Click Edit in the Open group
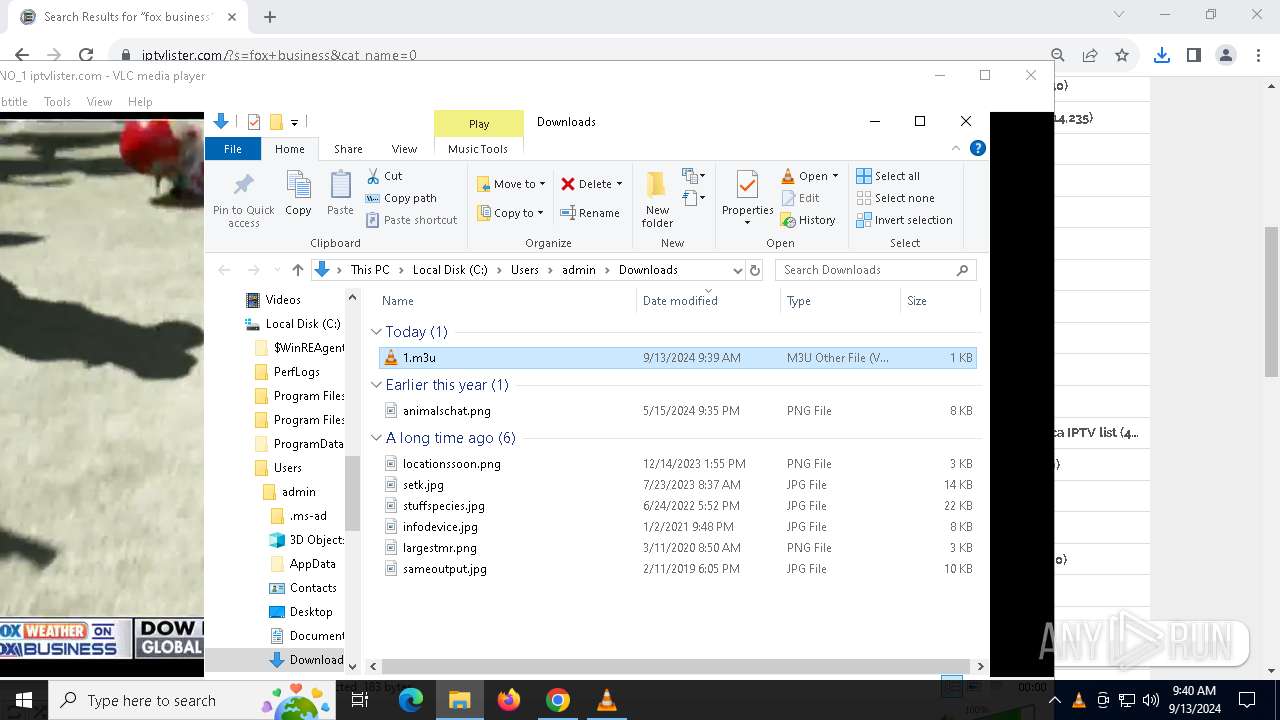The width and height of the screenshot is (1280, 720). tap(800, 198)
